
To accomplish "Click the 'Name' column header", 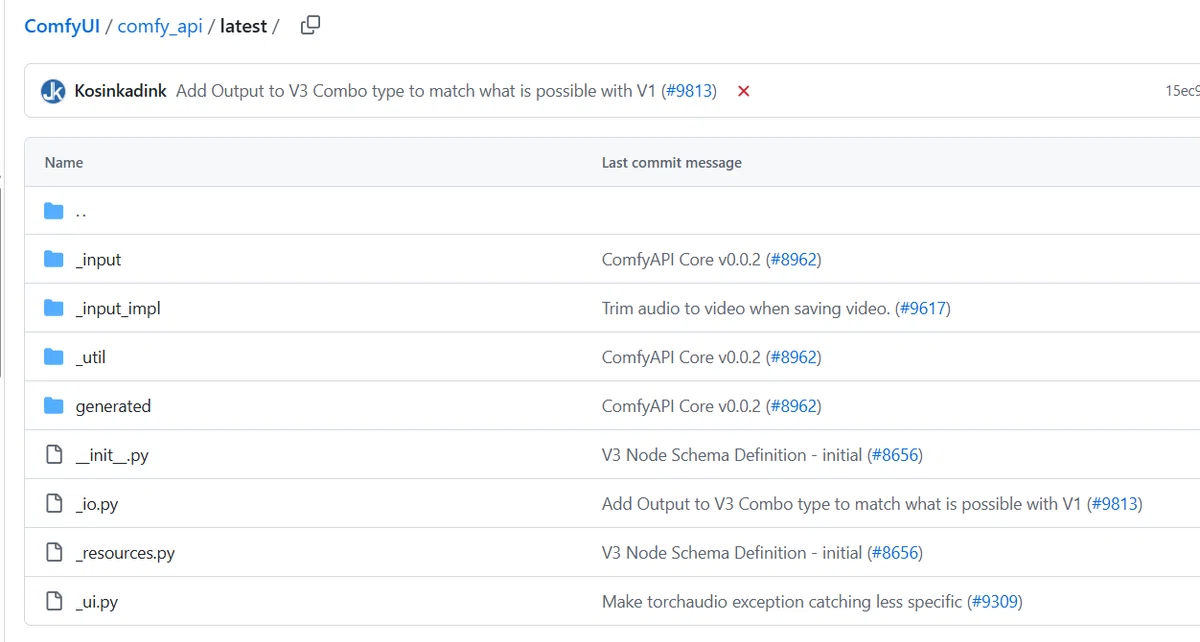I will coord(64,162).
